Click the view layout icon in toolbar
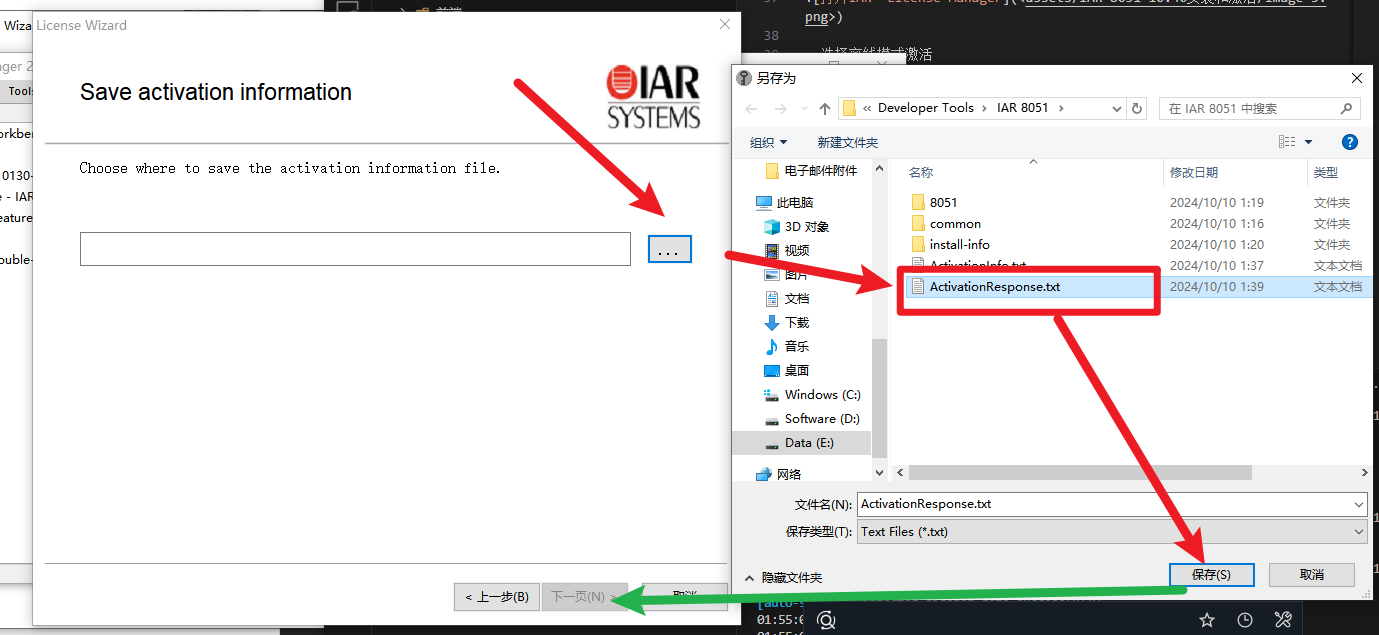 [1287, 142]
